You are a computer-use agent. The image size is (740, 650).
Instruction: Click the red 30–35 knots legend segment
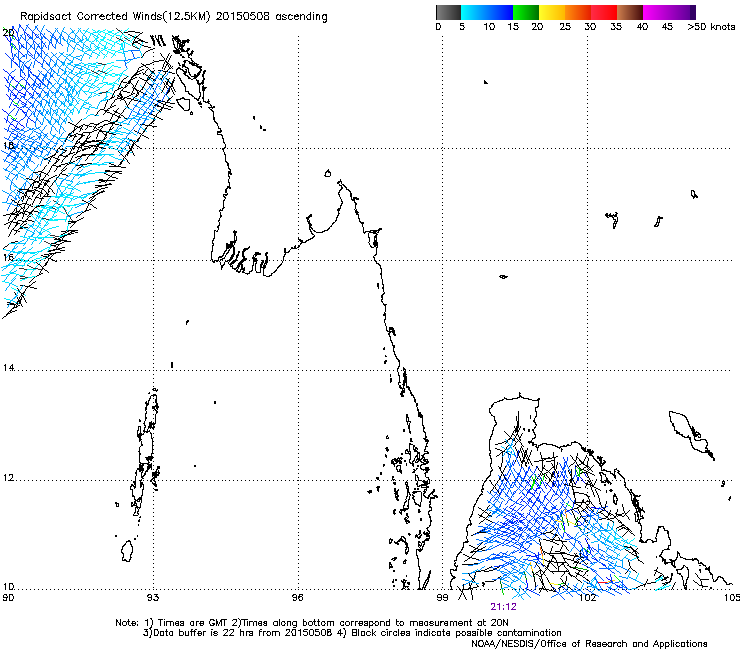coord(604,12)
